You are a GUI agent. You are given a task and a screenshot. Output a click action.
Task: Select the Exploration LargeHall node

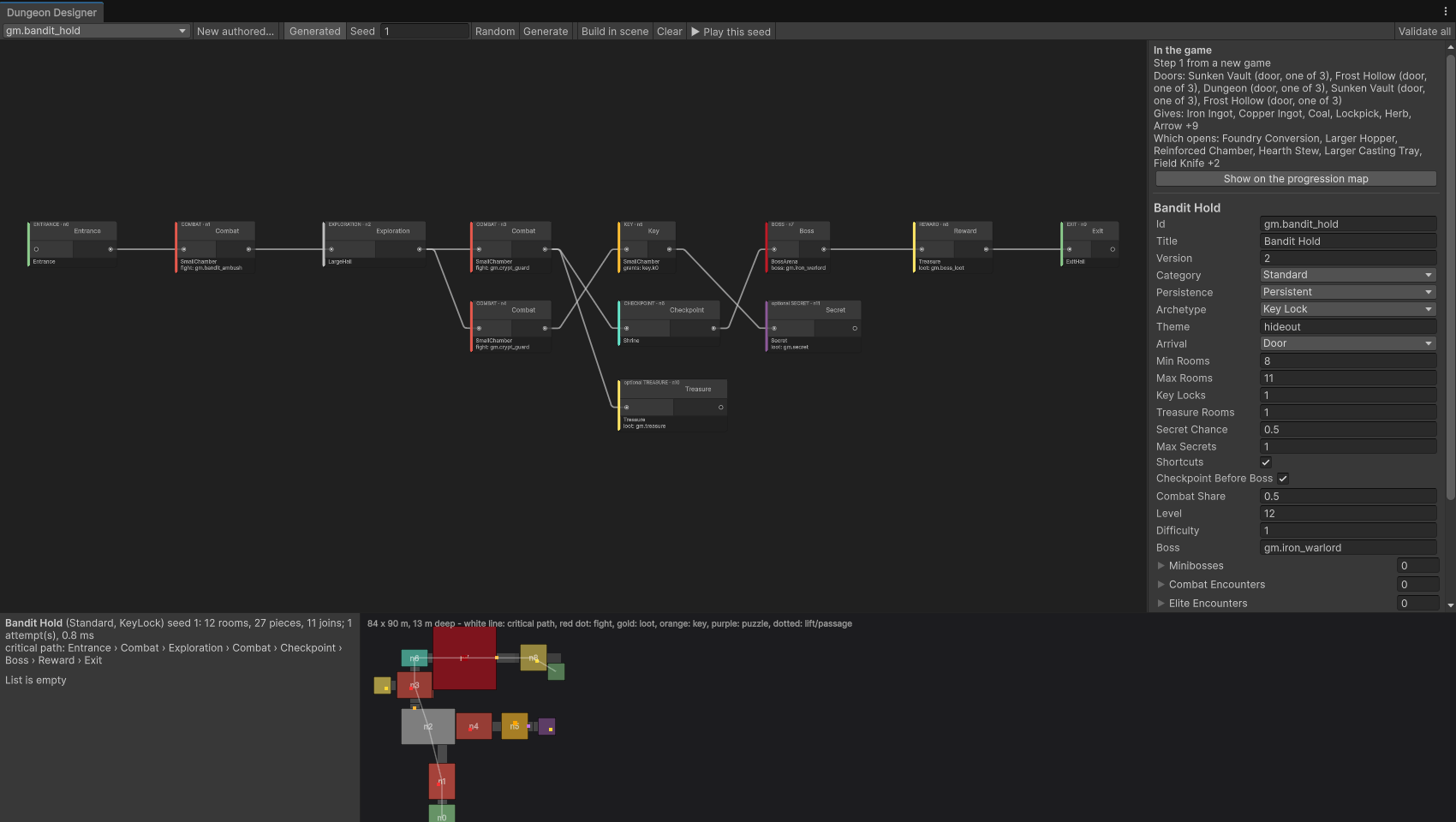pyautogui.click(x=374, y=244)
